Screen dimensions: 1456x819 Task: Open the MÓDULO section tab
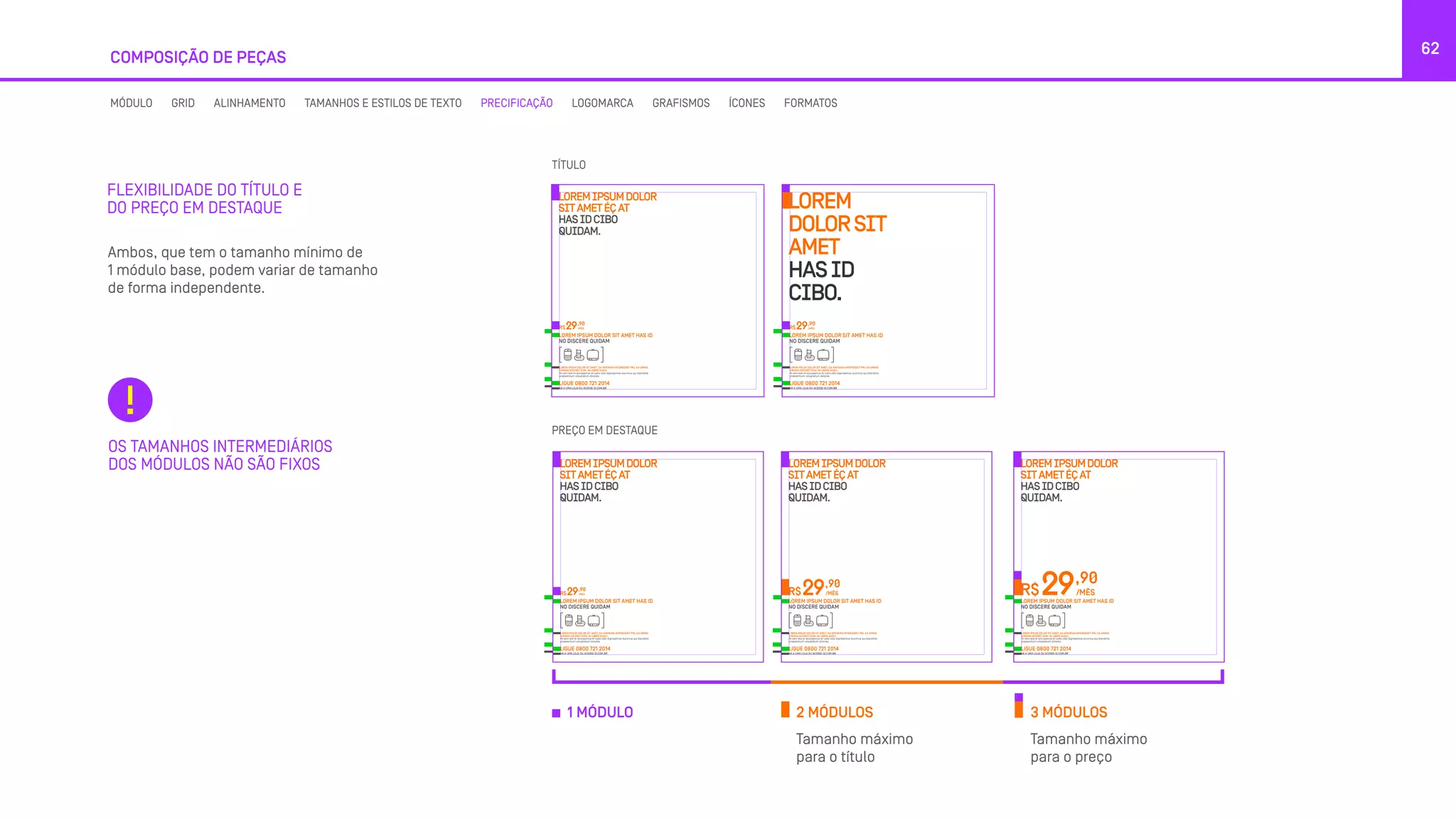click(131, 103)
